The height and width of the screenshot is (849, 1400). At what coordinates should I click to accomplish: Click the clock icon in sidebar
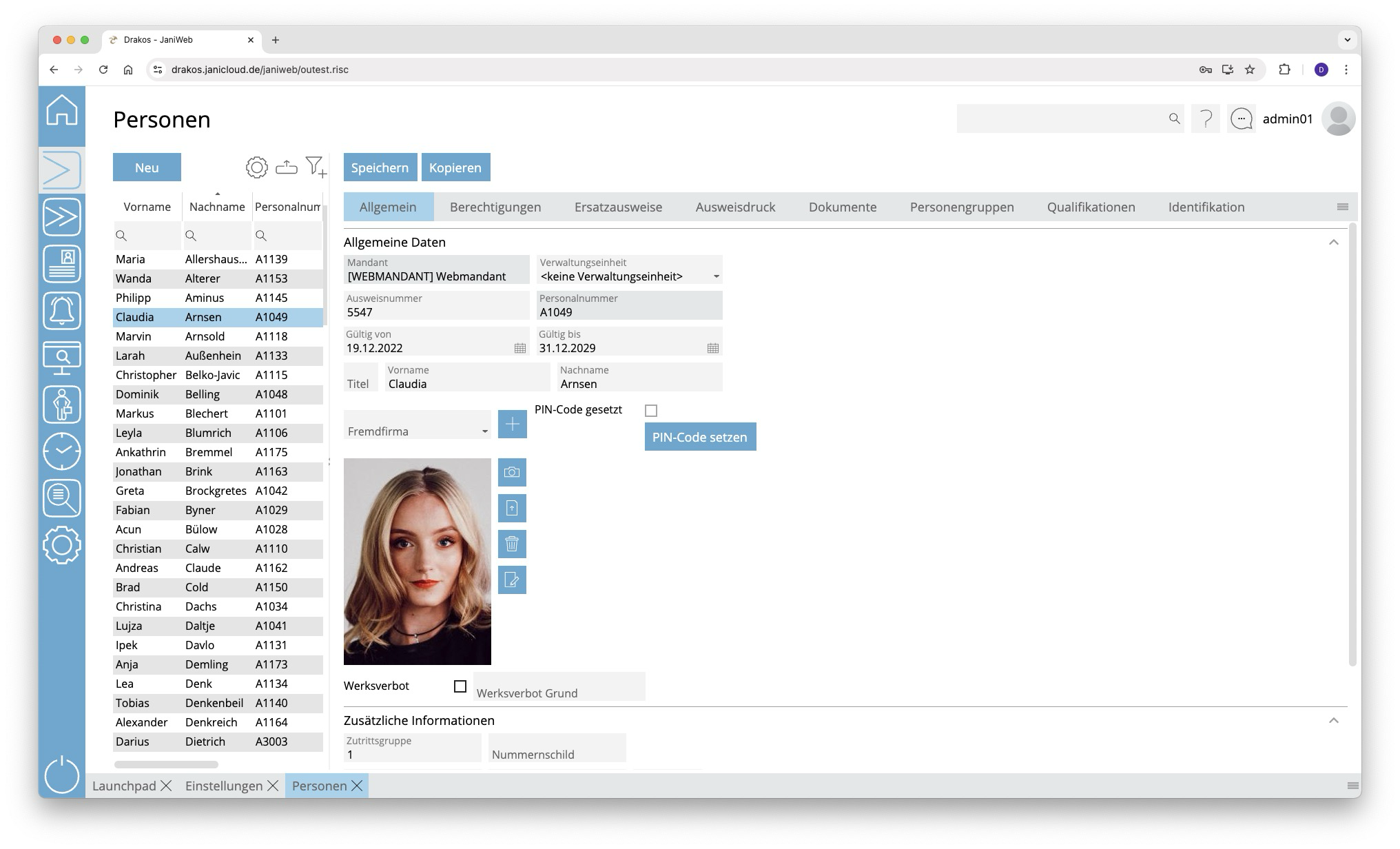[x=62, y=451]
